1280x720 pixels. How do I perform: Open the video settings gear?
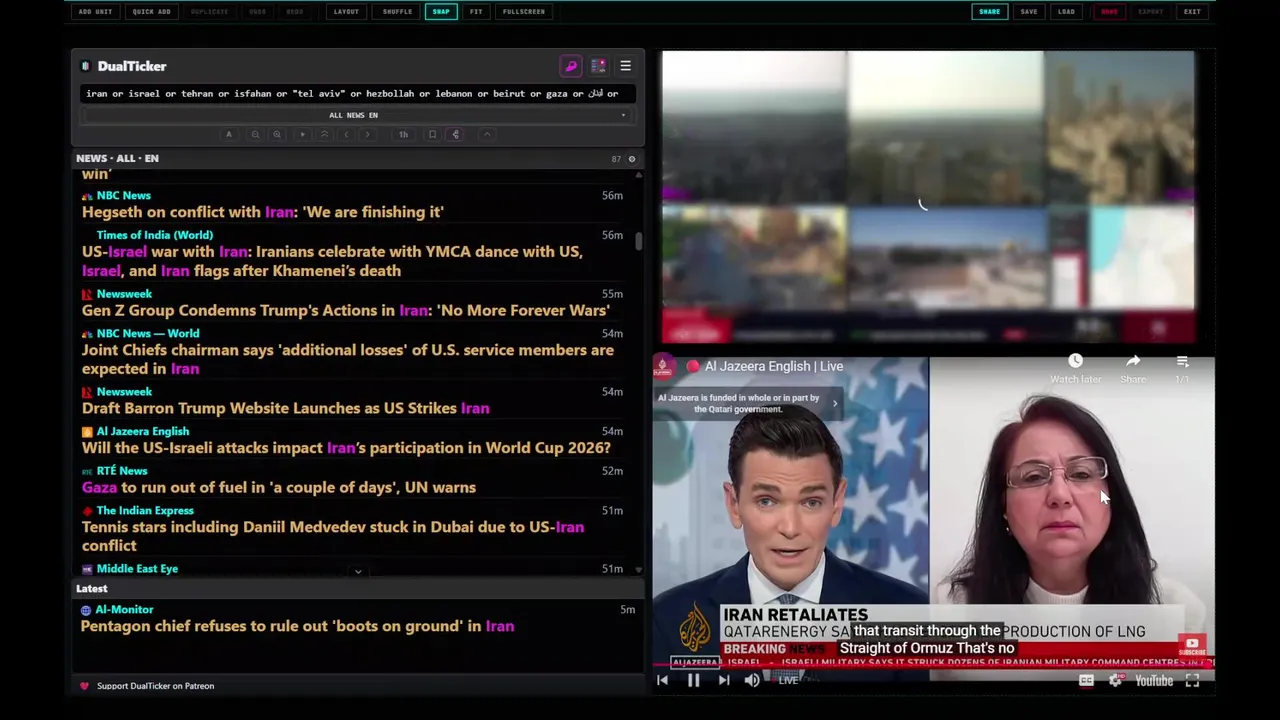(x=1116, y=680)
